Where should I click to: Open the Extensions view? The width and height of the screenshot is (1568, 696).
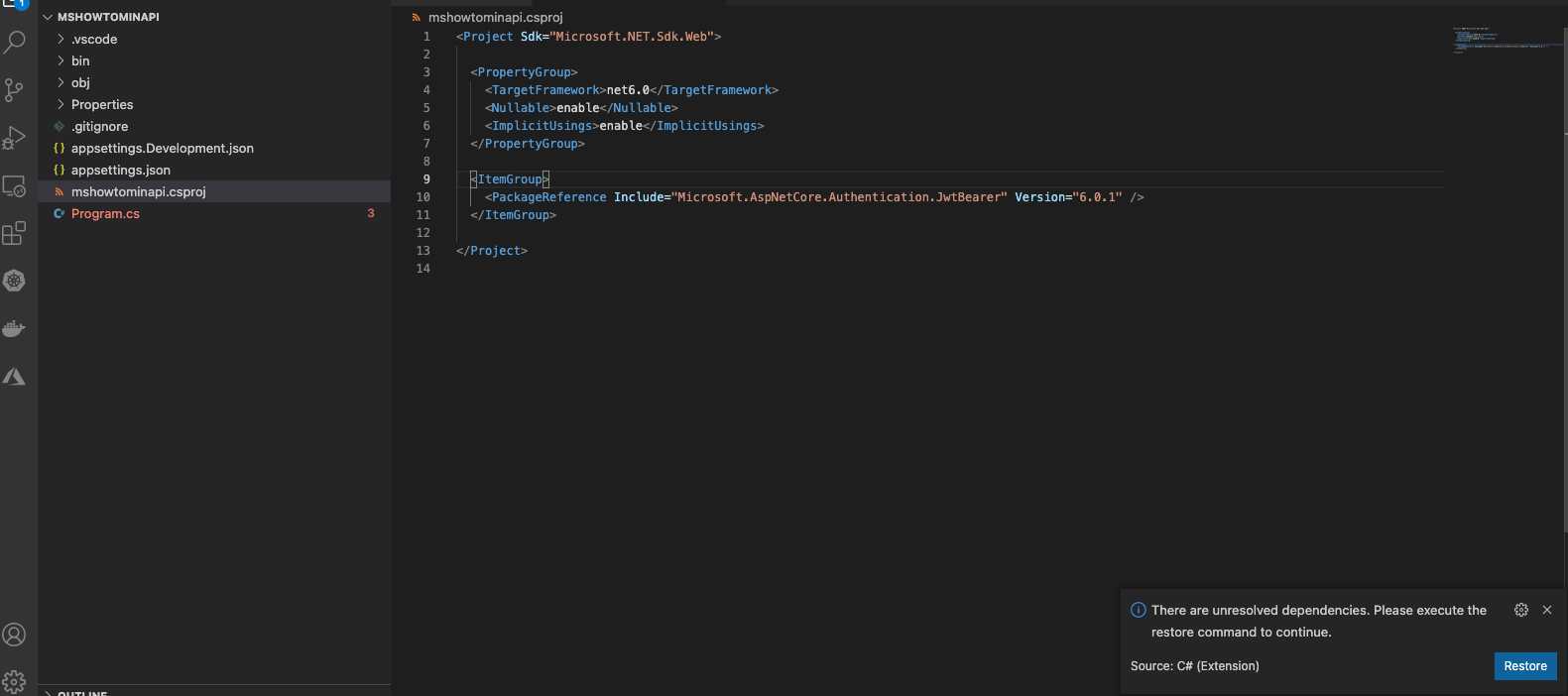pos(14,234)
